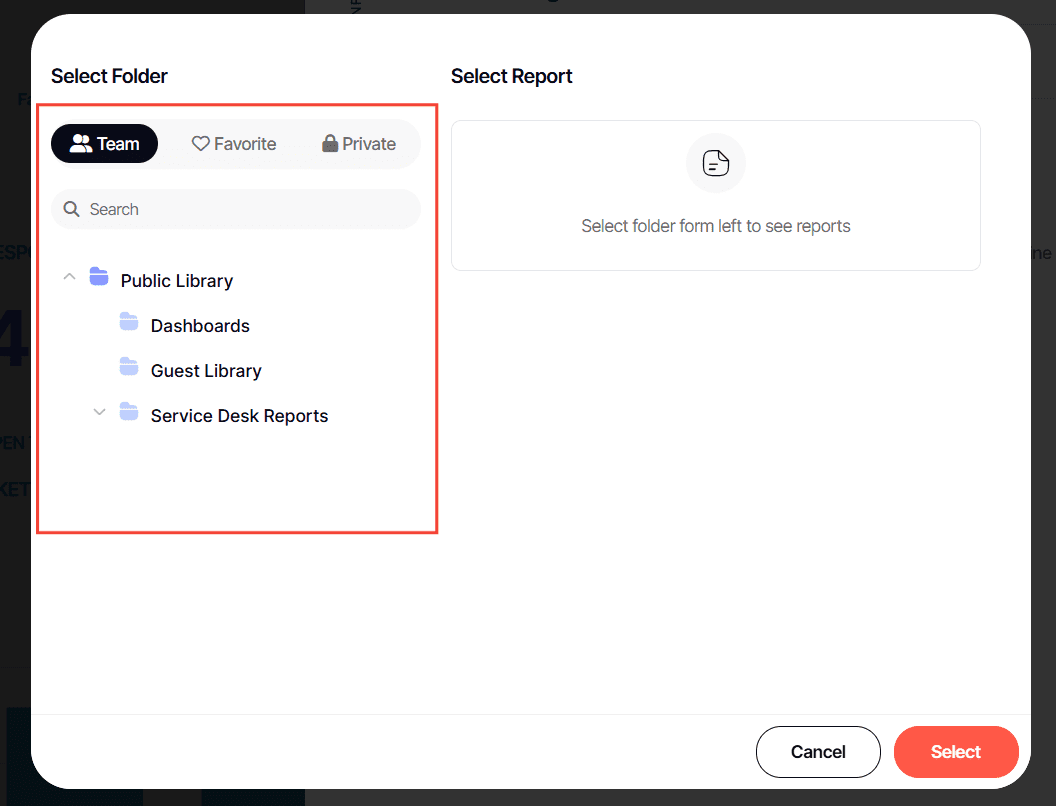Viewport: 1056px width, 806px height.
Task: Switch to the Team tab
Action: coord(105,144)
